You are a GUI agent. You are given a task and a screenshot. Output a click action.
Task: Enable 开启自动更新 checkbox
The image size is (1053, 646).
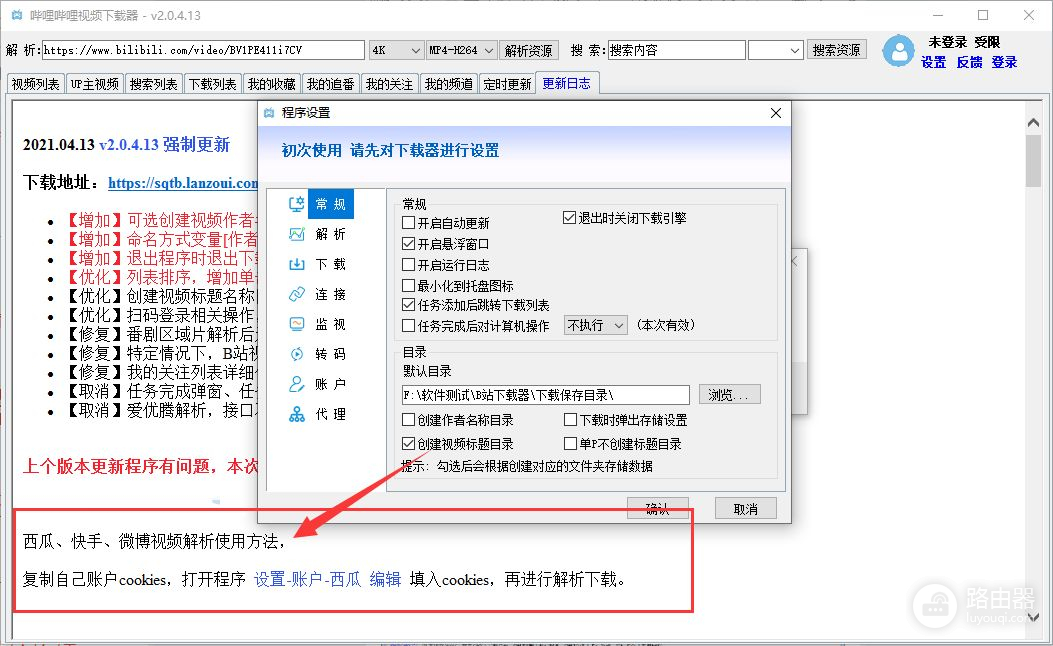[x=408, y=222]
